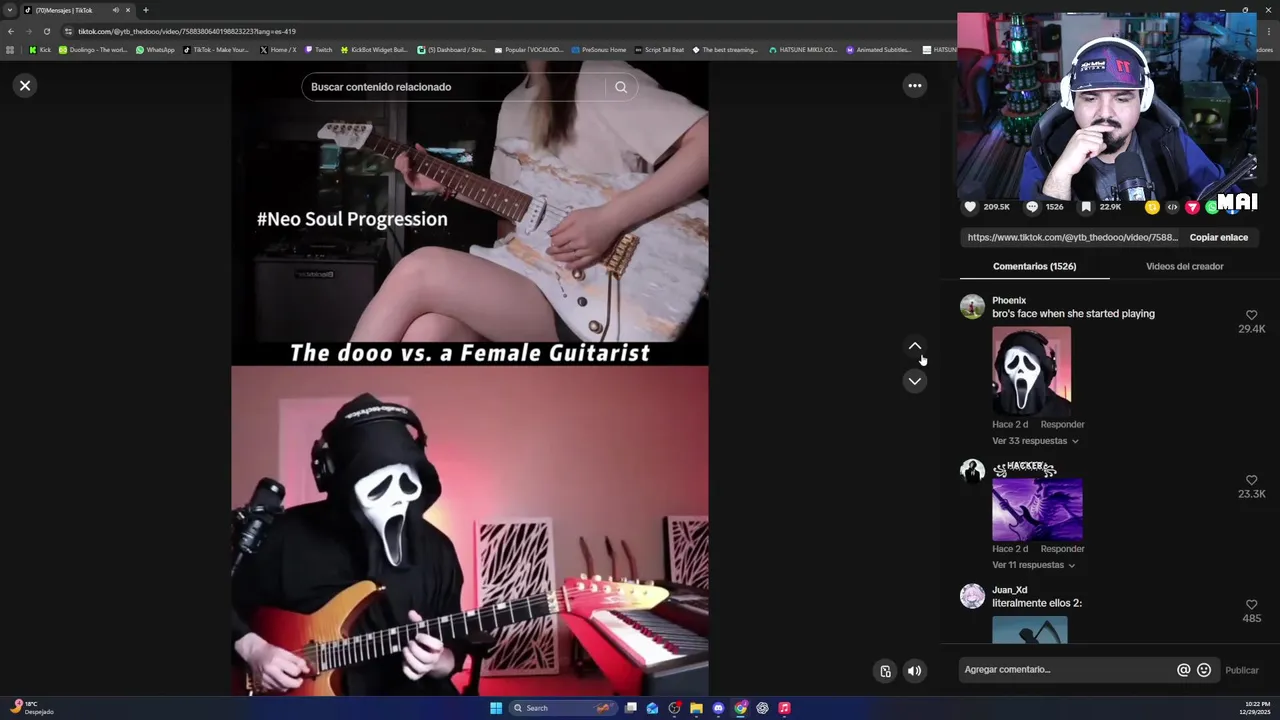The width and height of the screenshot is (1280, 720).
Task: Click the Publicar button
Action: pyautogui.click(x=1242, y=670)
